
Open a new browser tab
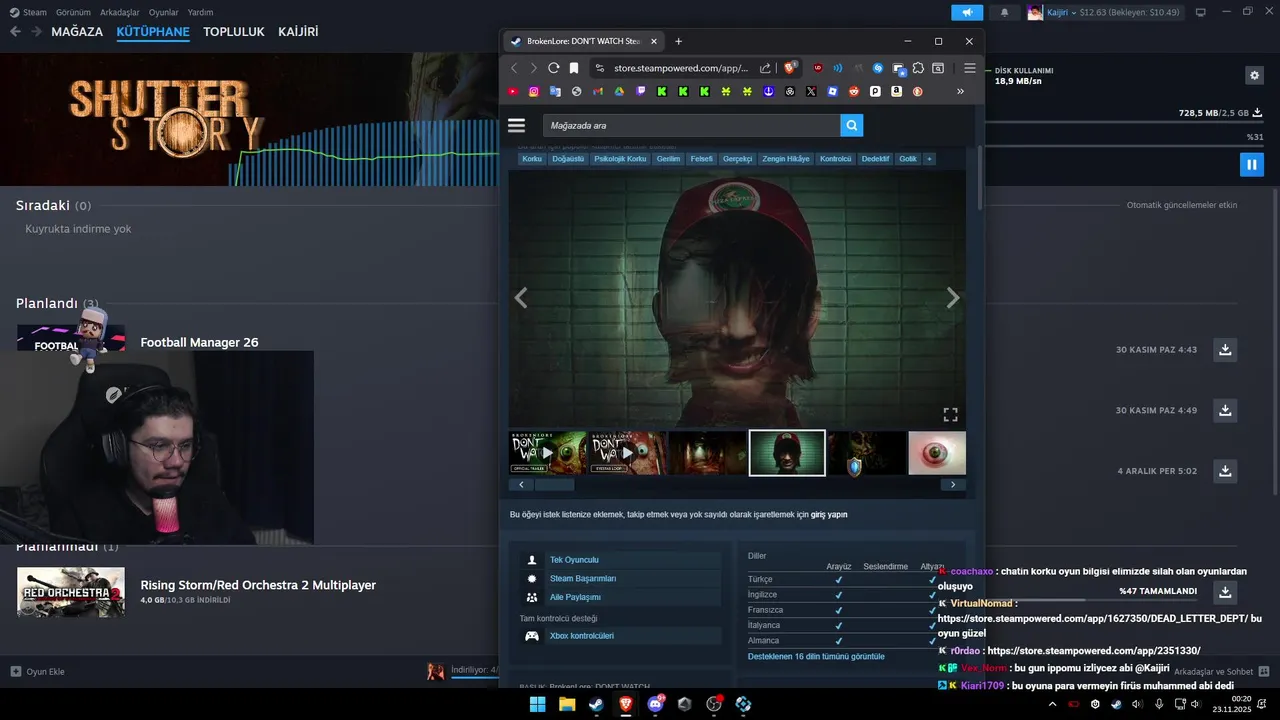coord(678,41)
